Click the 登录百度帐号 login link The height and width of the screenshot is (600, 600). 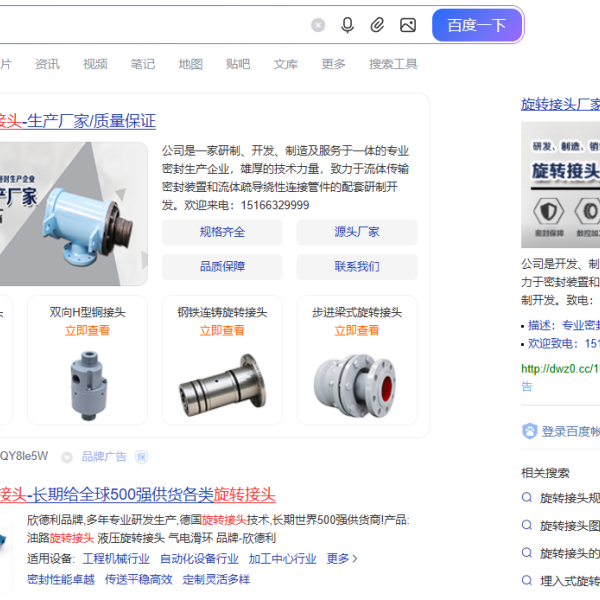(x=571, y=432)
